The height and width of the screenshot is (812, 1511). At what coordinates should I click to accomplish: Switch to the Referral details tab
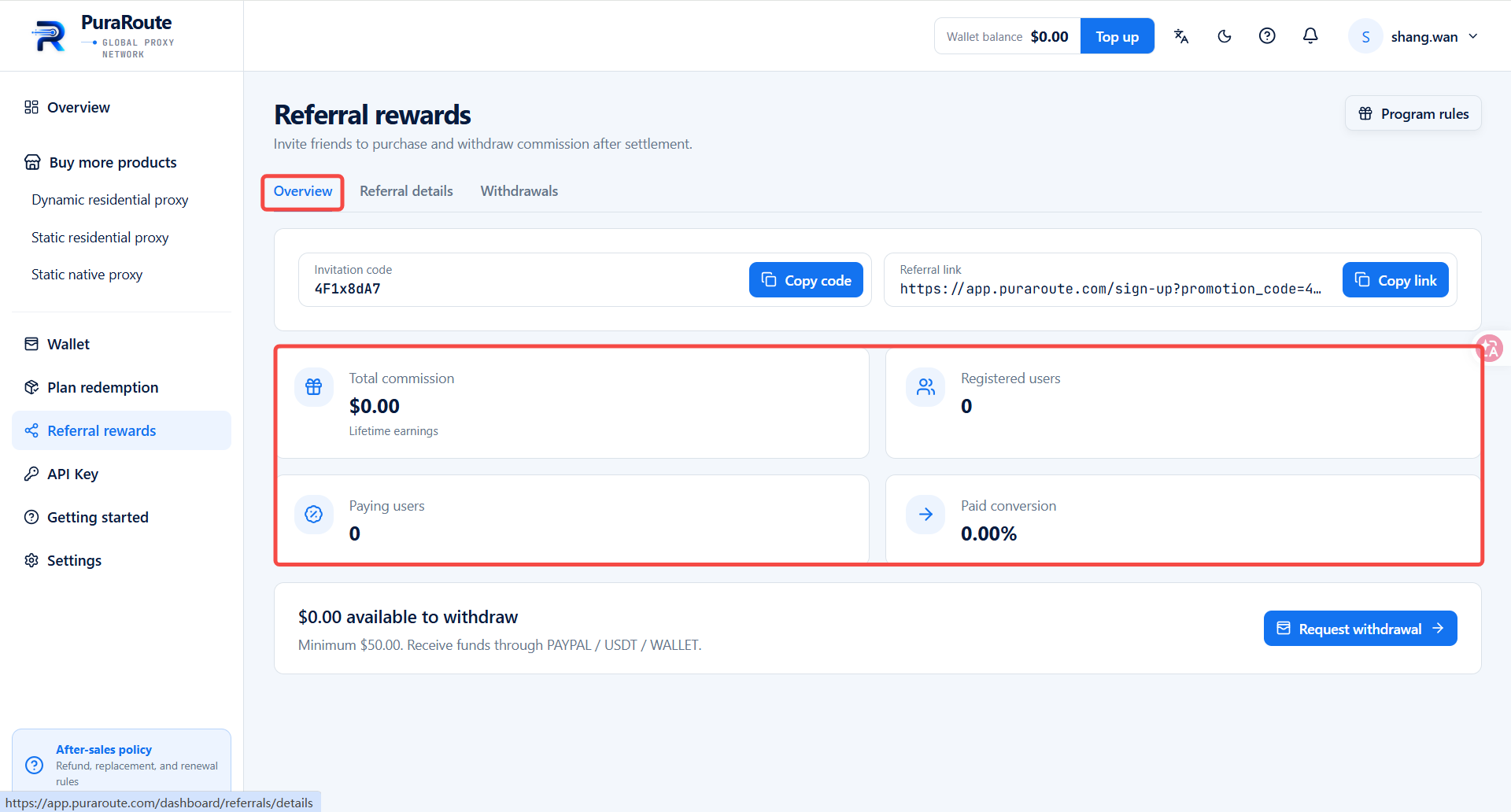click(406, 191)
